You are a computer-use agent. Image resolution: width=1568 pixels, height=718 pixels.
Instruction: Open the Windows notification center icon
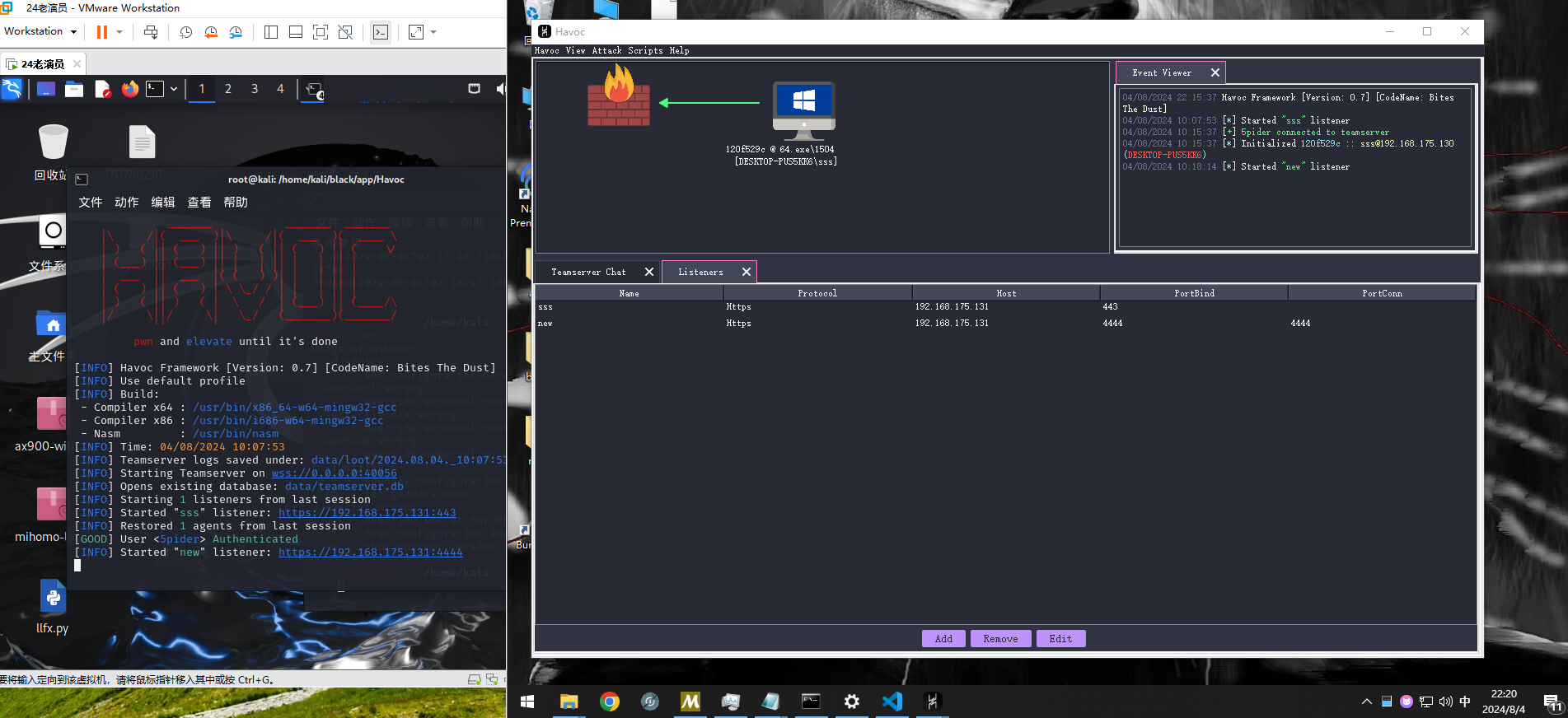[x=1552, y=702]
